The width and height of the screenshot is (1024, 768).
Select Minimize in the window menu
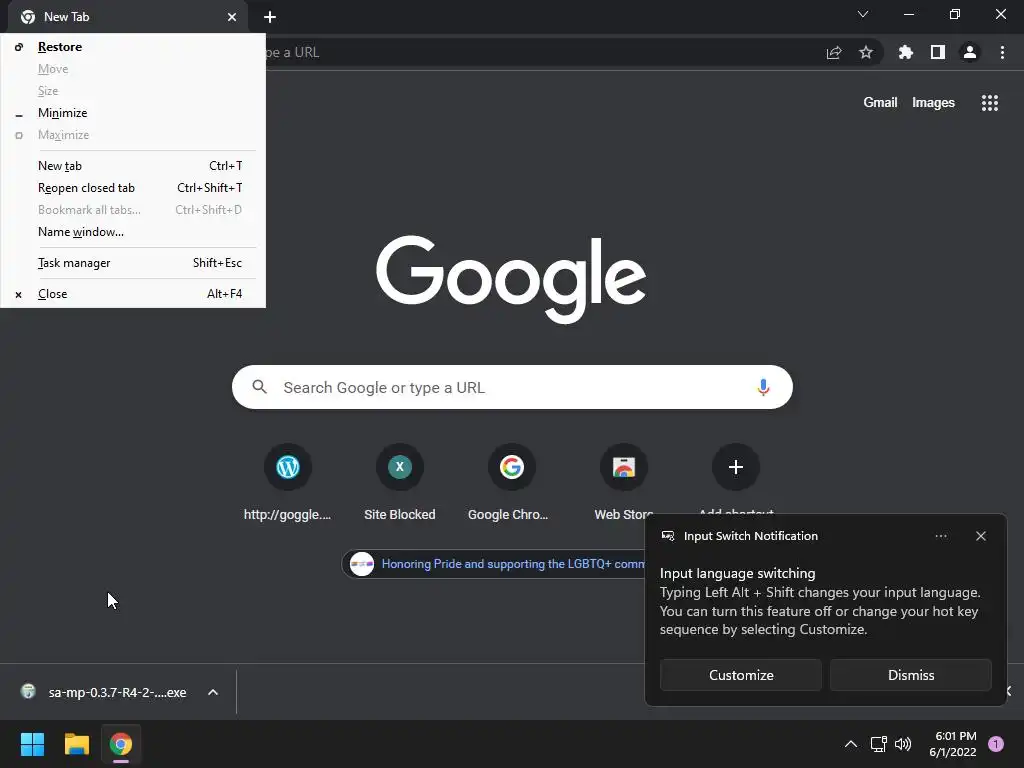coord(133,113)
